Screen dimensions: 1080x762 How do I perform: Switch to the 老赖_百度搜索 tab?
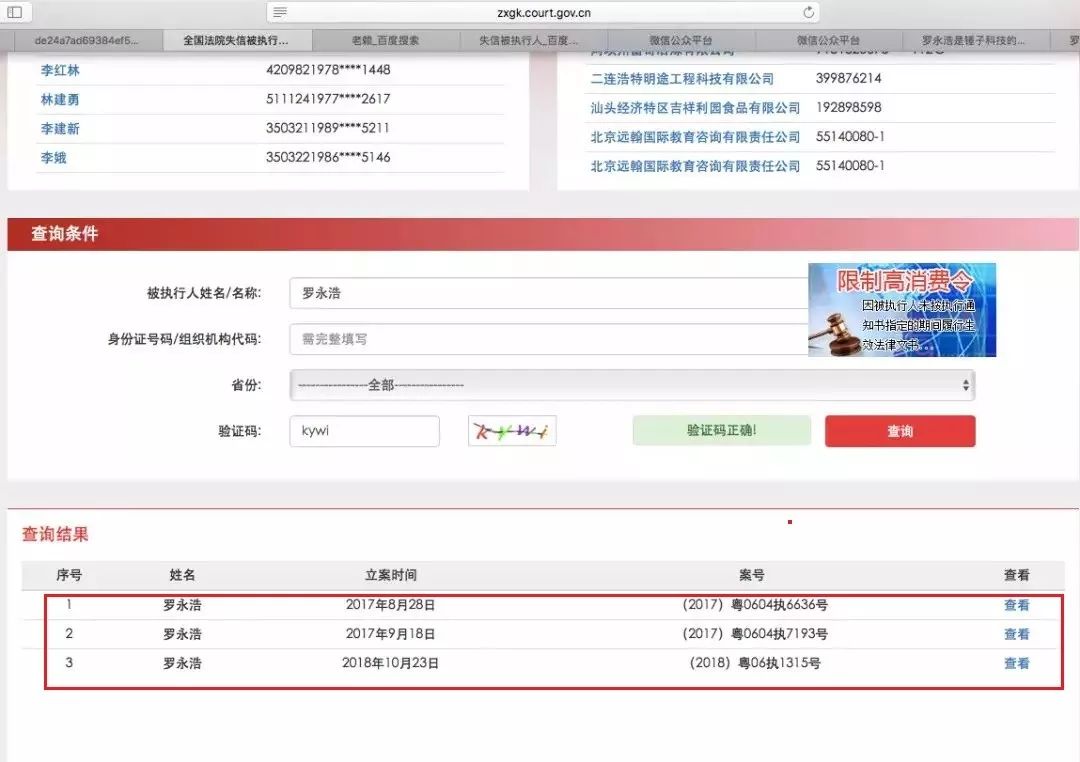tap(386, 41)
